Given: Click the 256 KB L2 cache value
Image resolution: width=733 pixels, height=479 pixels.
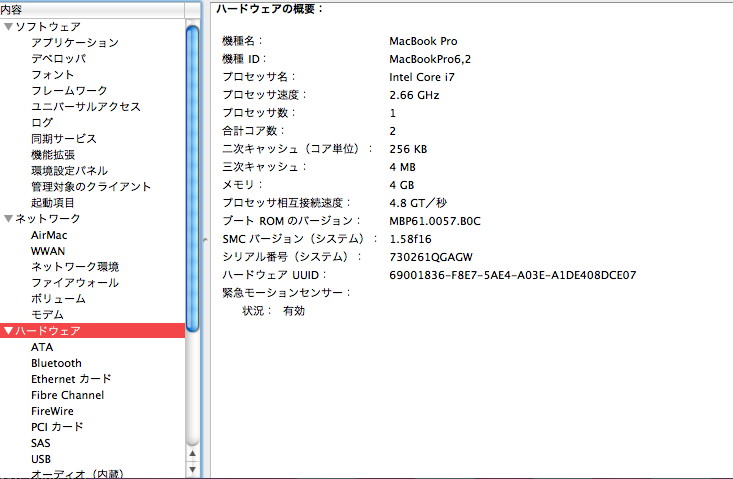Looking at the screenshot, I should coord(408,149).
